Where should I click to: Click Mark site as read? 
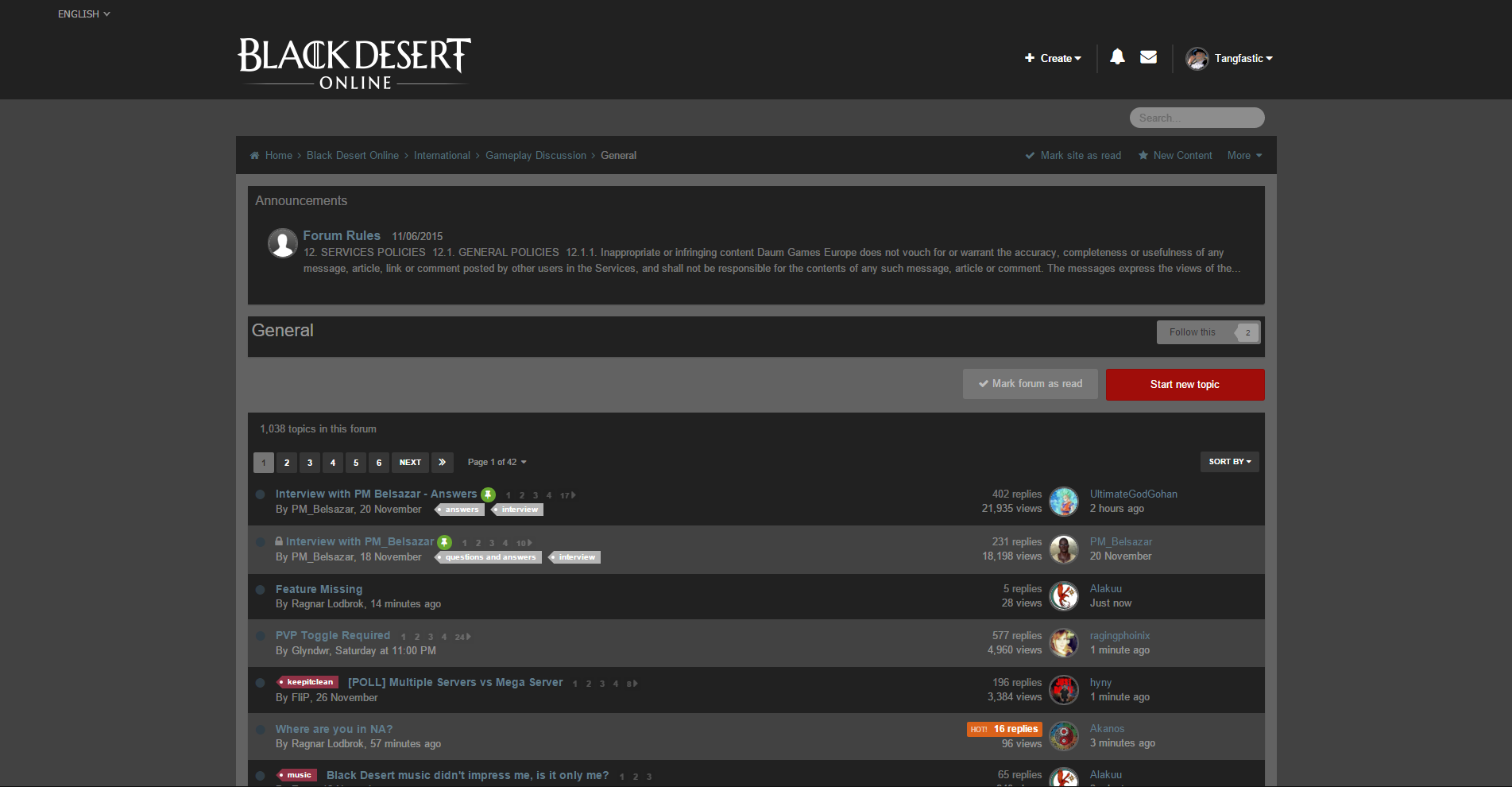pos(1073,155)
